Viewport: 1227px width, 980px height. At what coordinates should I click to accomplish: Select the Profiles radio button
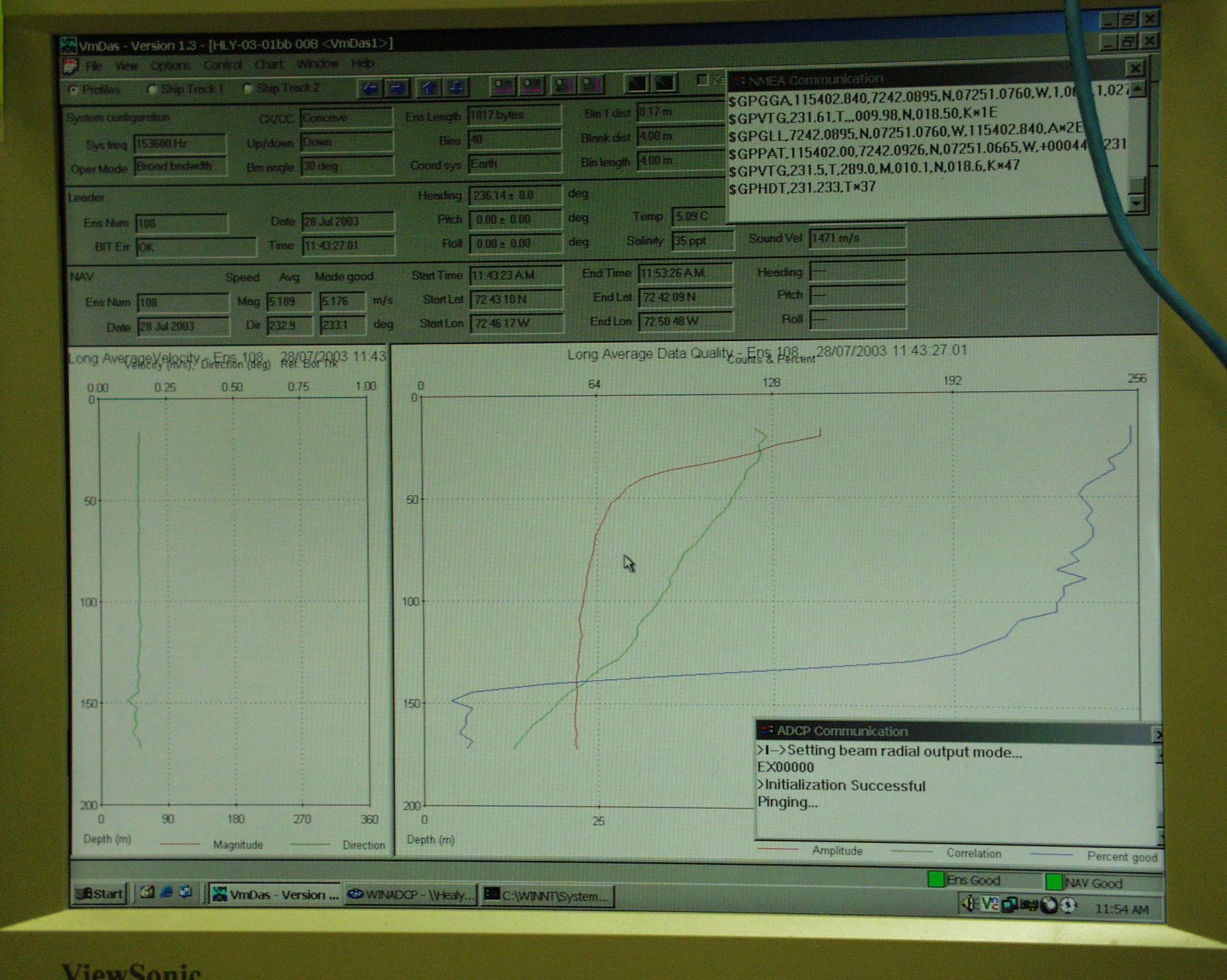click(x=73, y=90)
